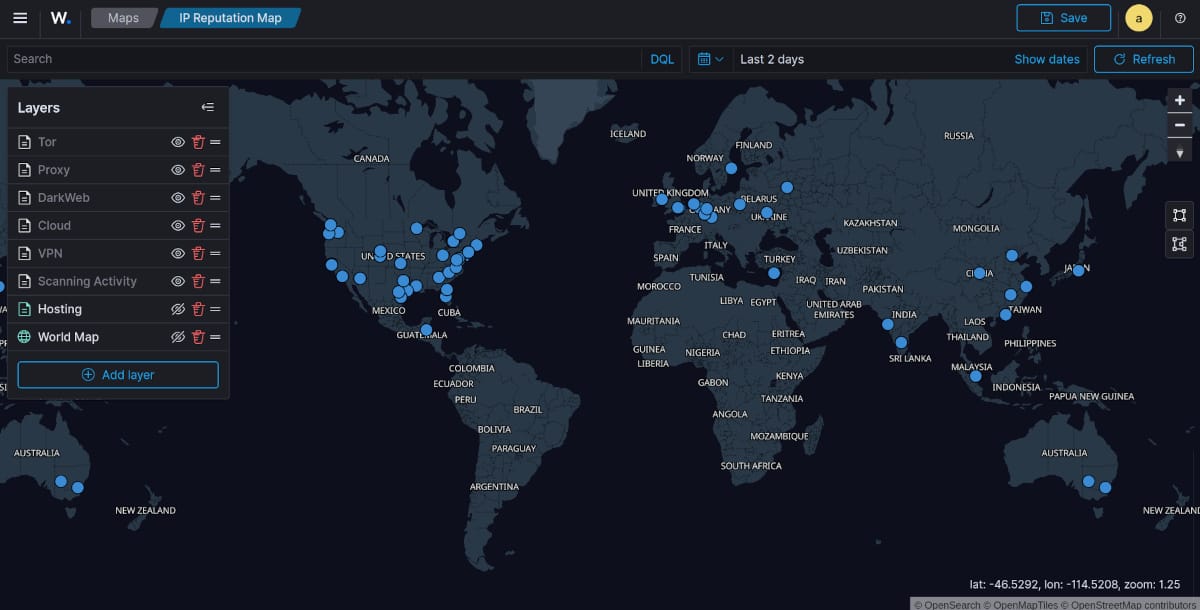
Task: Open the main hamburger menu
Action: click(x=20, y=18)
